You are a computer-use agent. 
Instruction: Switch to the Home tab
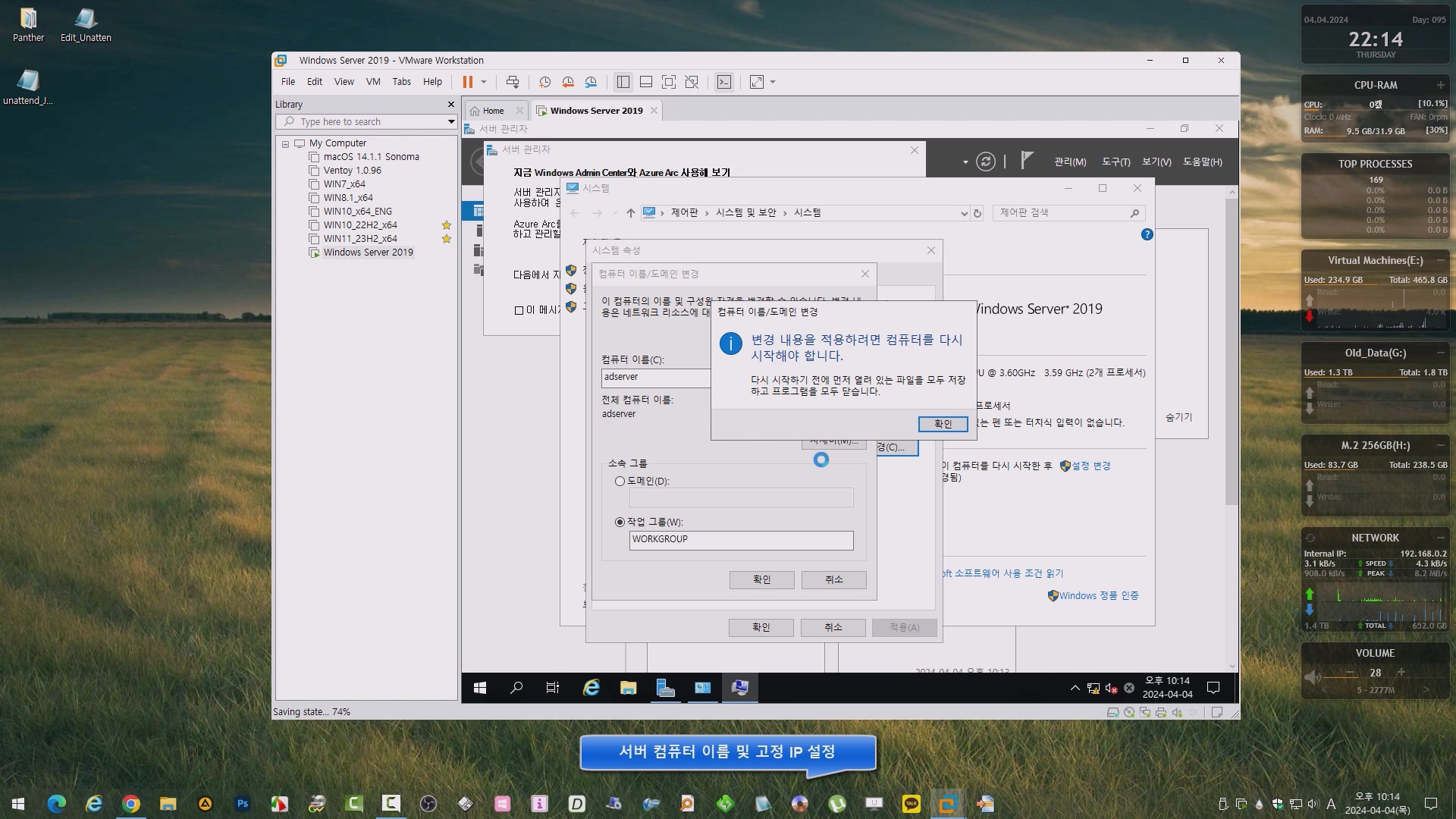coord(494,111)
